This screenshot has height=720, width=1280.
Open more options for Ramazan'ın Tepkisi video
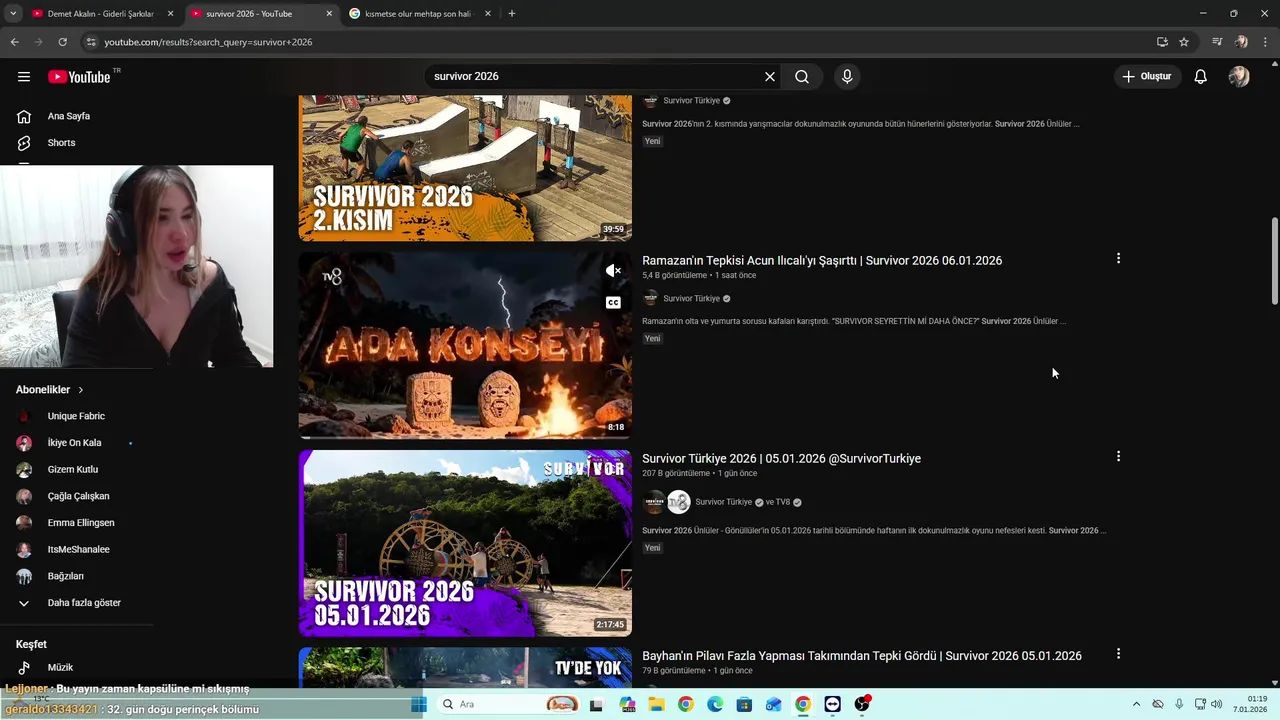1118,259
